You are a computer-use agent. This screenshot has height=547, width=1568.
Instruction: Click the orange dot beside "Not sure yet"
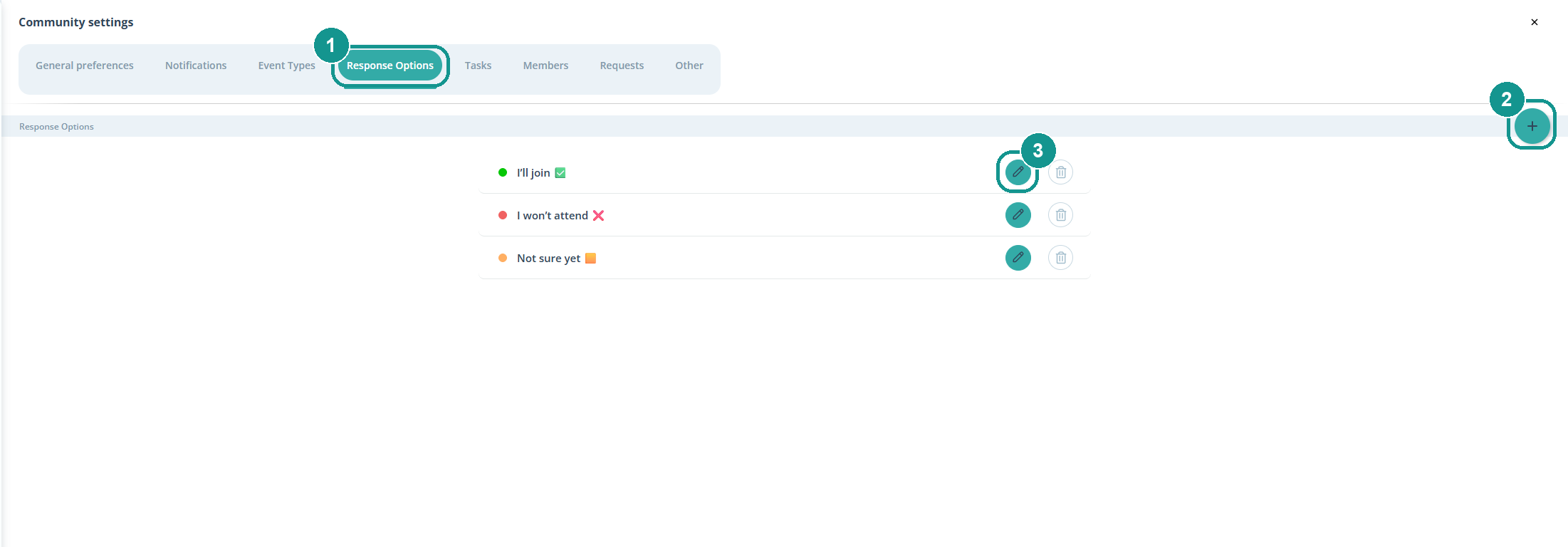pos(503,258)
